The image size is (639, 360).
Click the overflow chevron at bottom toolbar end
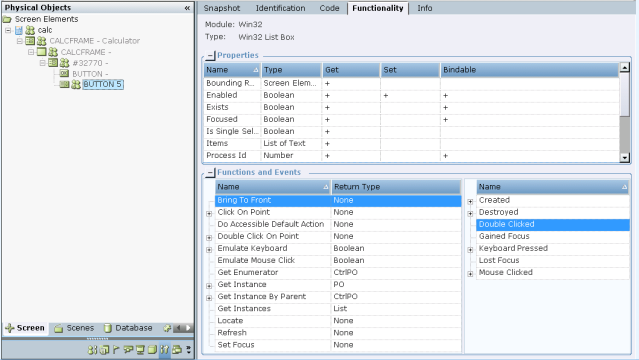pyautogui.click(x=189, y=350)
